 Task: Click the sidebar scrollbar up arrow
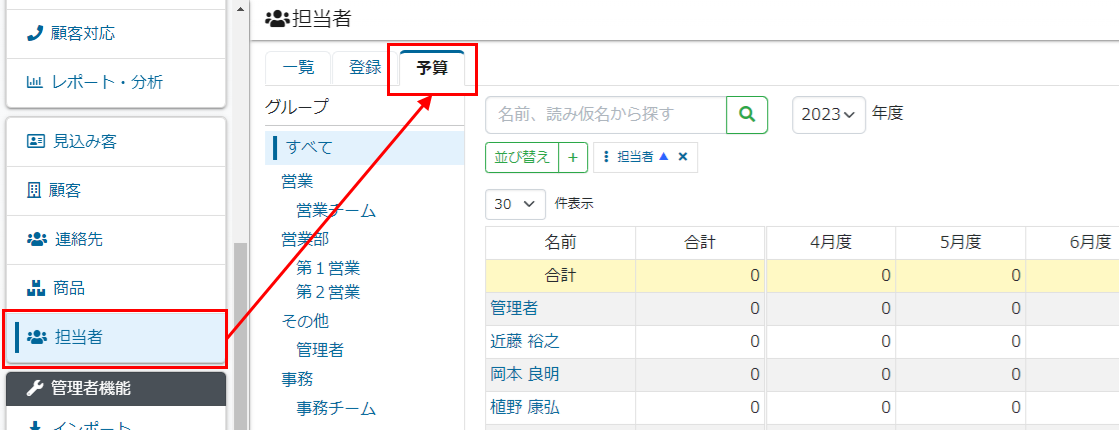click(238, 9)
